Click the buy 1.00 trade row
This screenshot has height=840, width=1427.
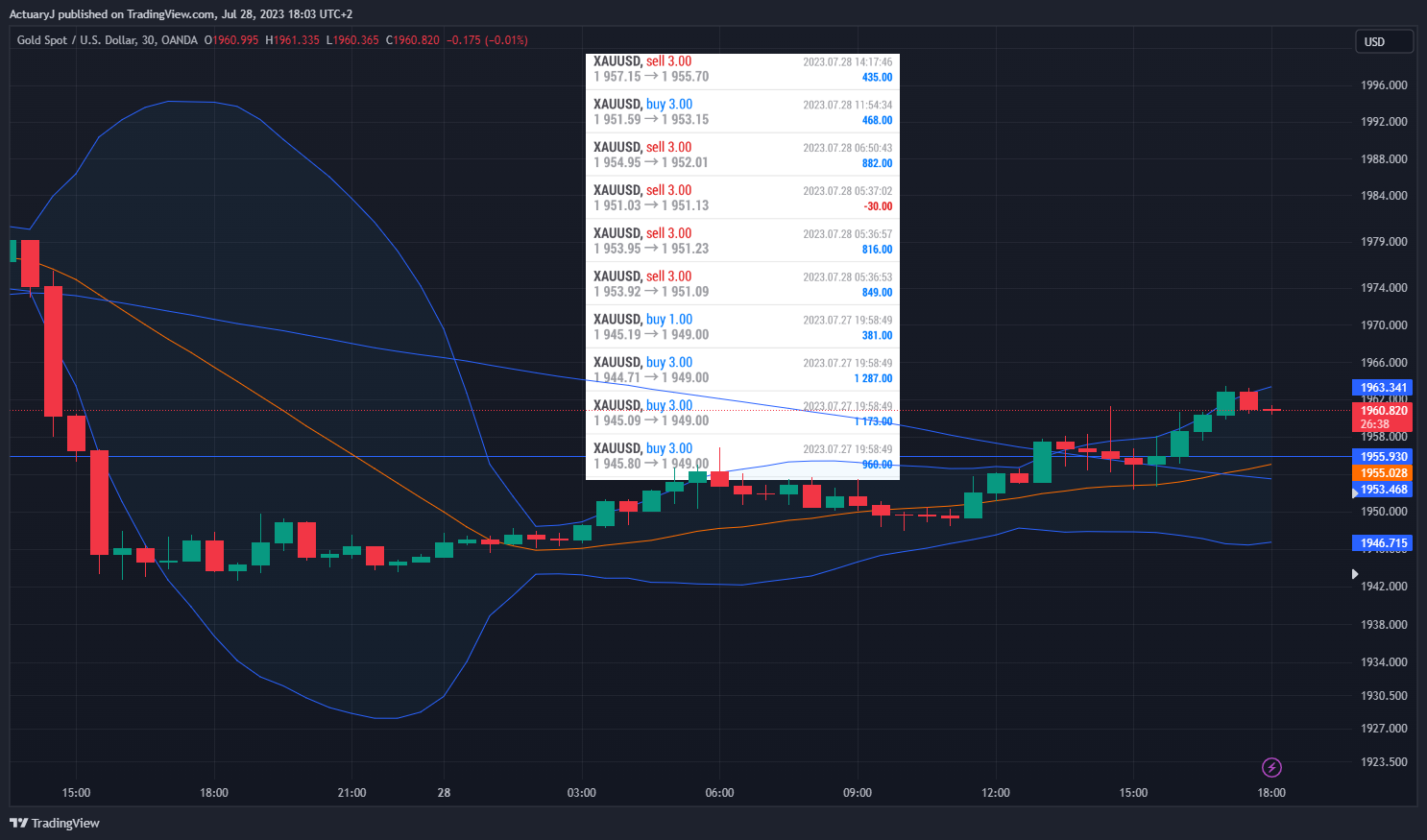pyautogui.click(x=742, y=326)
